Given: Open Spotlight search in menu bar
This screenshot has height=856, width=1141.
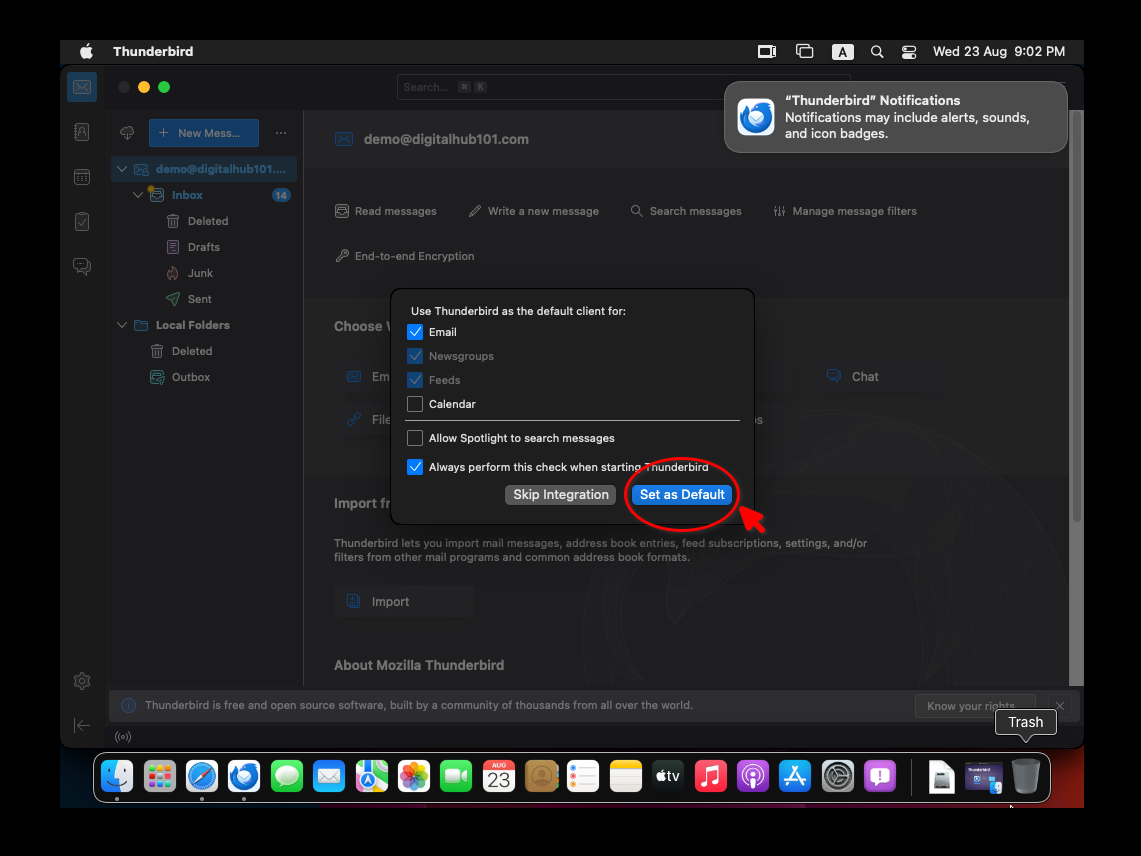Looking at the screenshot, I should click(877, 52).
